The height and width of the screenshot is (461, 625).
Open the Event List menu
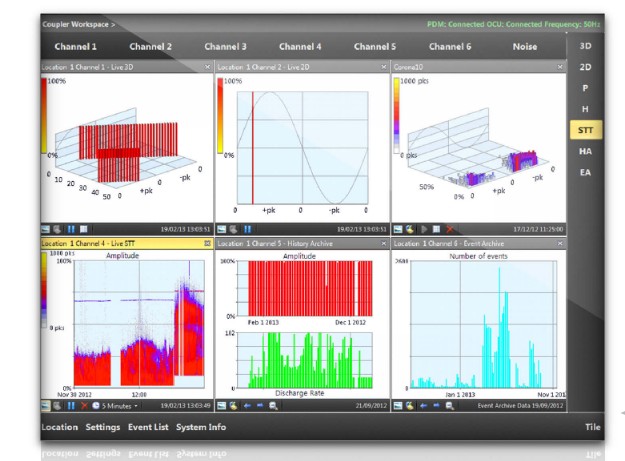[148, 427]
